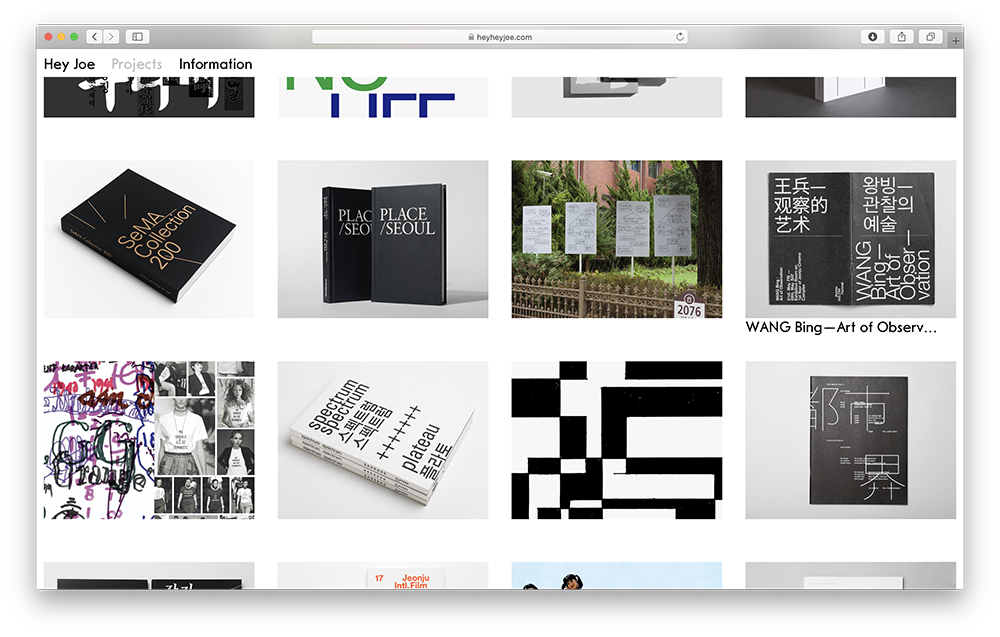The width and height of the screenshot is (1000, 637).
Task: Toggle the Safari sidebar button
Action: [x=137, y=37]
